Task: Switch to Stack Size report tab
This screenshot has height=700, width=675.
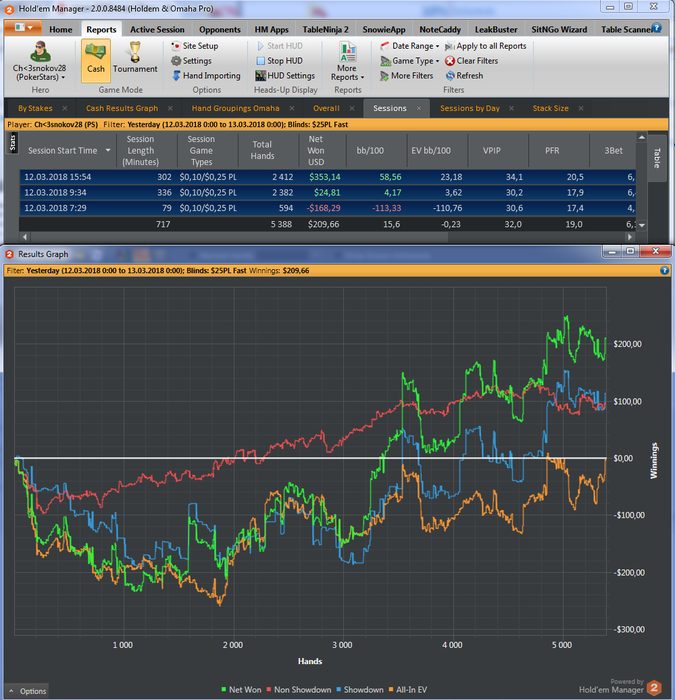Action: (x=550, y=108)
